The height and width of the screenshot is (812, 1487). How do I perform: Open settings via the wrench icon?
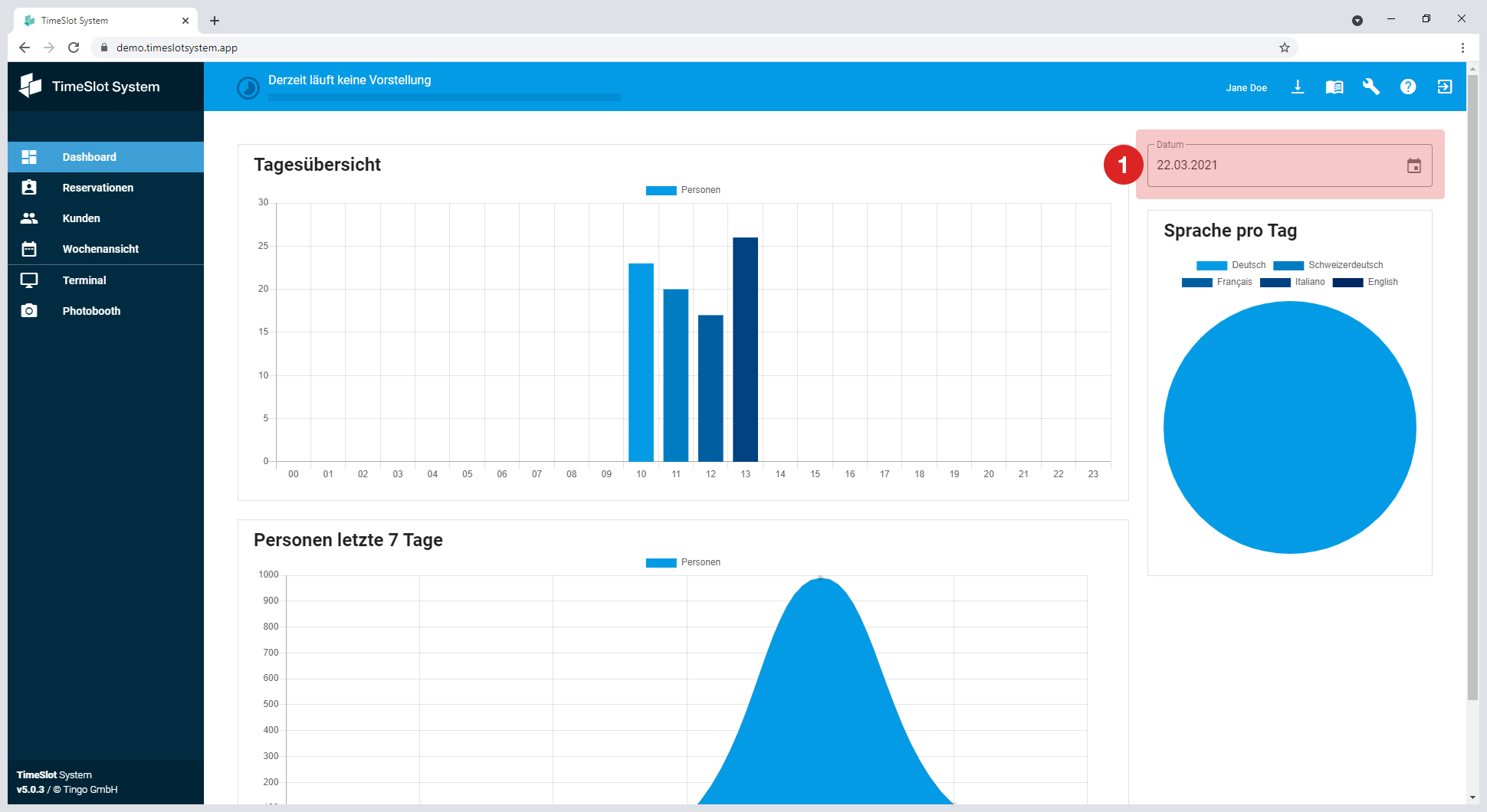(x=1371, y=87)
